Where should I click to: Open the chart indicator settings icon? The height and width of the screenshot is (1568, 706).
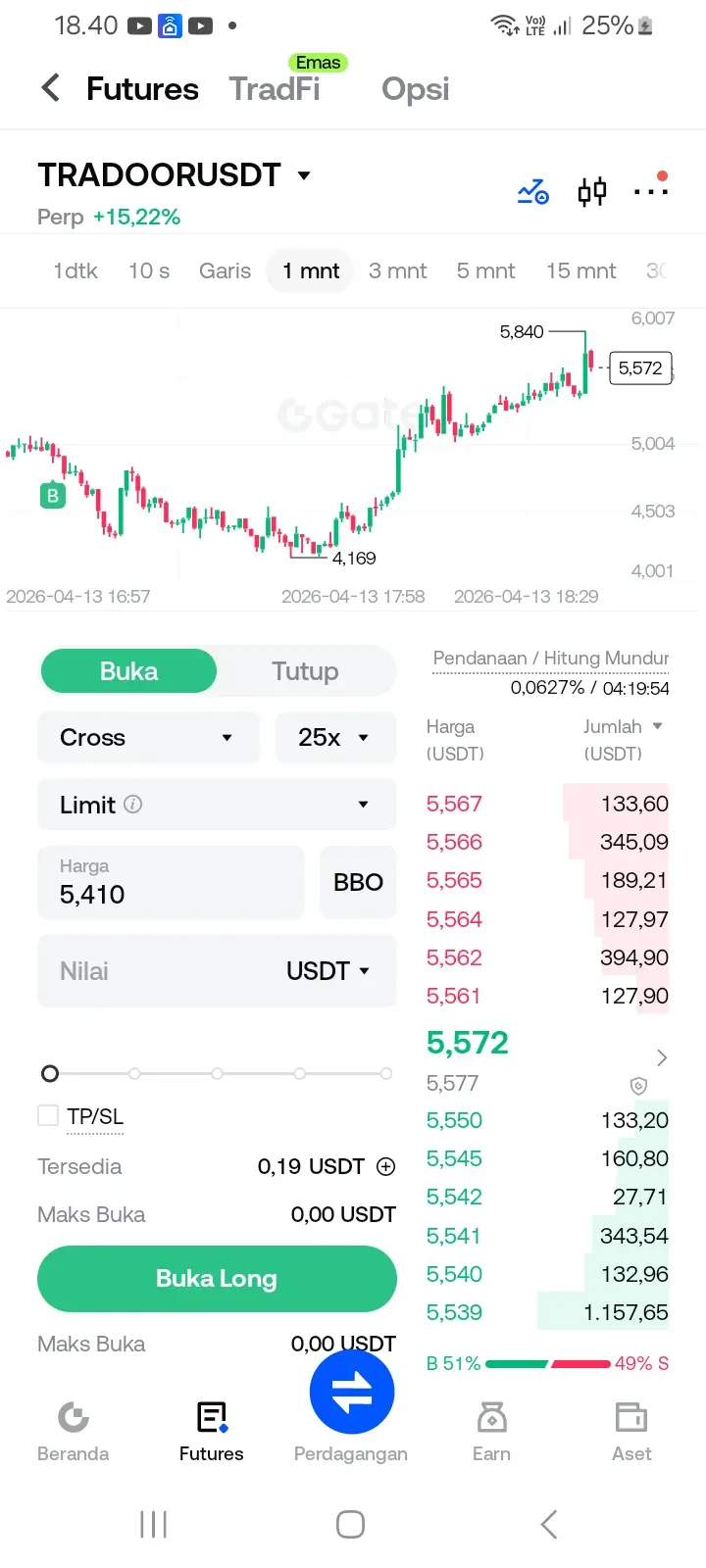click(x=532, y=191)
